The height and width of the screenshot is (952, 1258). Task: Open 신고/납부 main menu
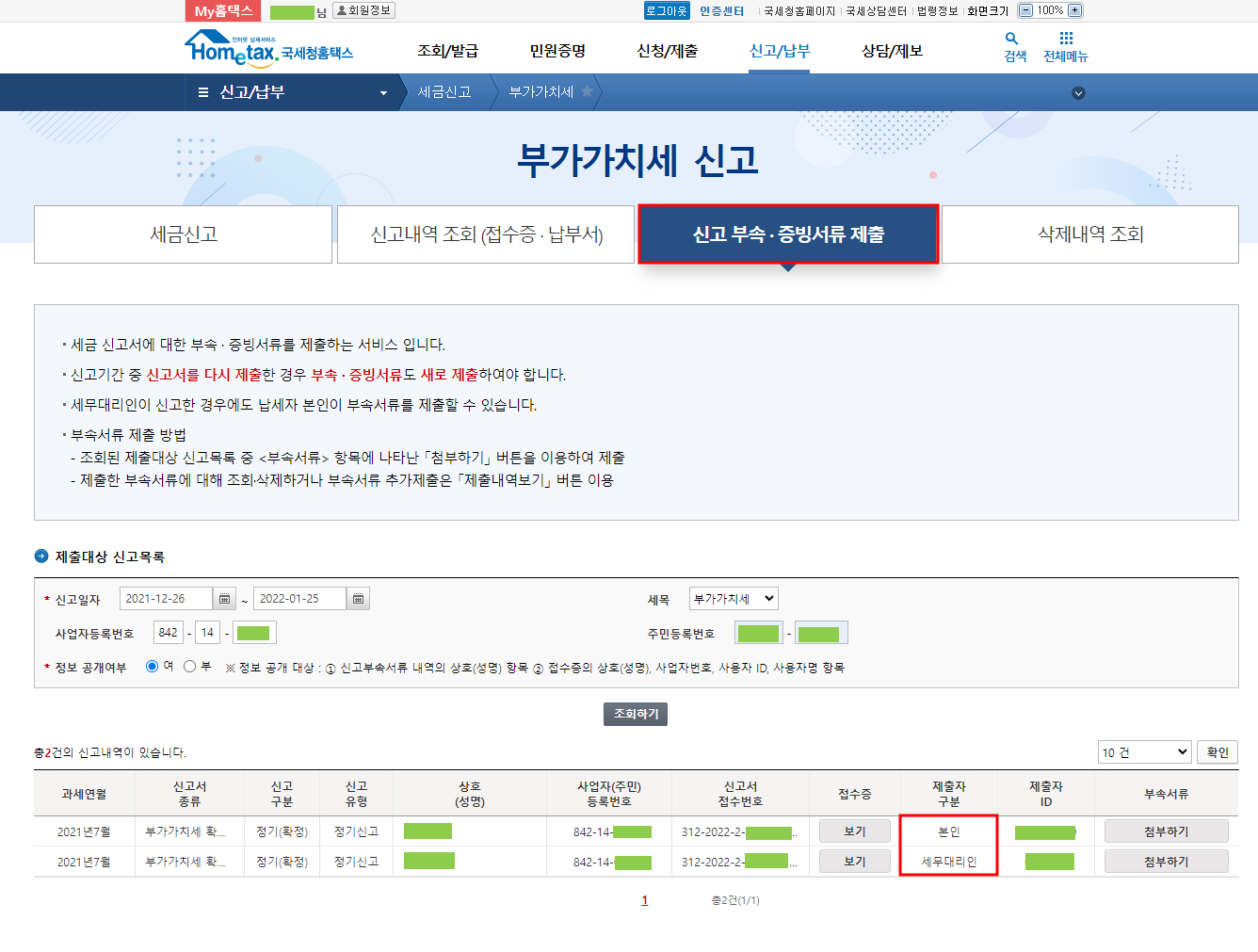[780, 51]
